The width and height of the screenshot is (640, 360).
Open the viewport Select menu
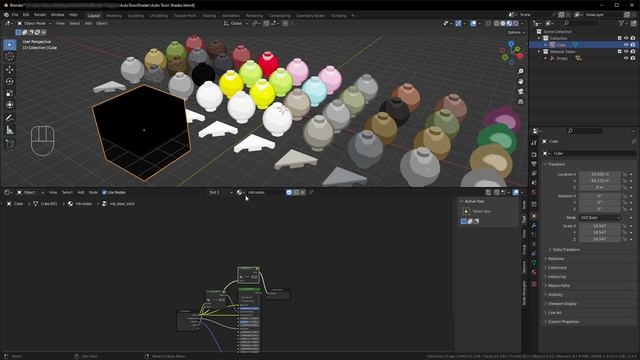(75, 23)
